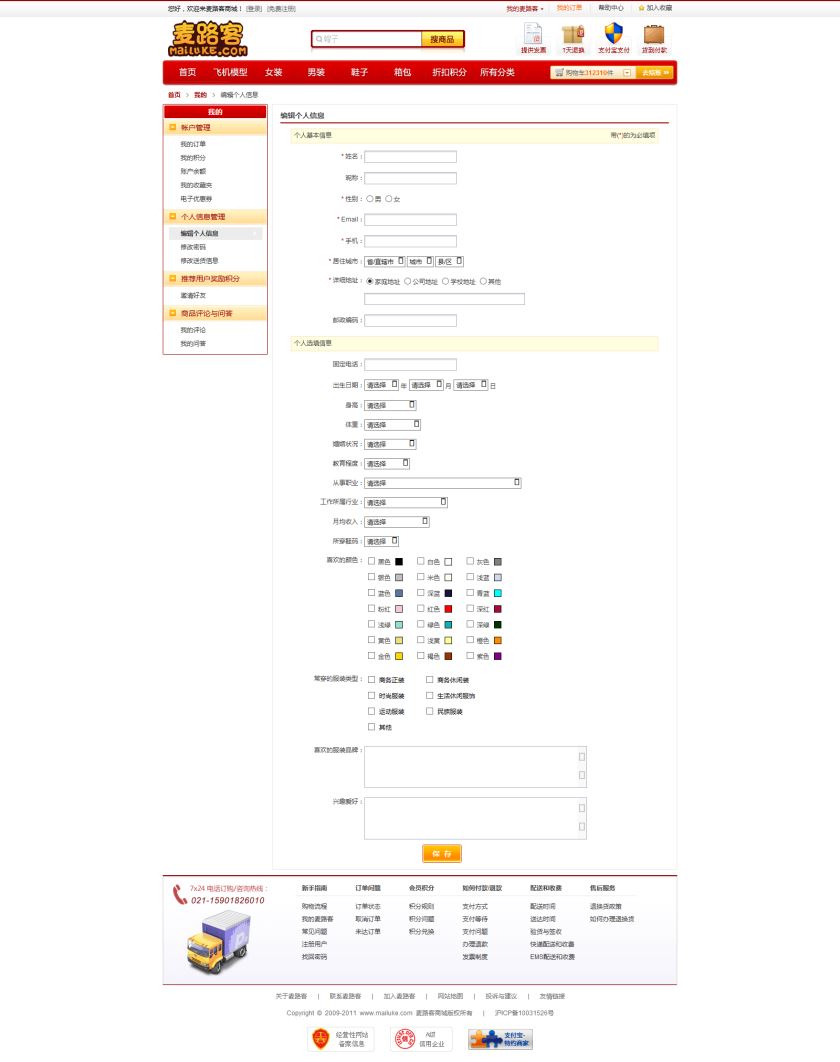
Task: Open 修改密码 in the sidebar
Action: click(193, 247)
